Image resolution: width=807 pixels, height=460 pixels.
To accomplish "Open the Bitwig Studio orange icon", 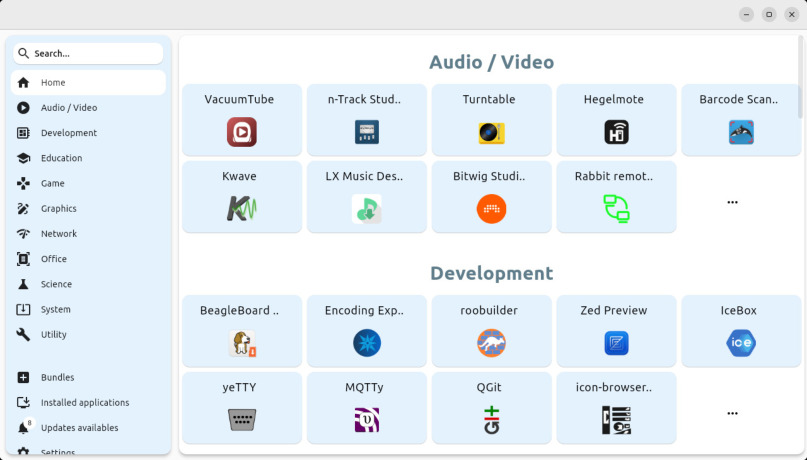I will 491,208.
